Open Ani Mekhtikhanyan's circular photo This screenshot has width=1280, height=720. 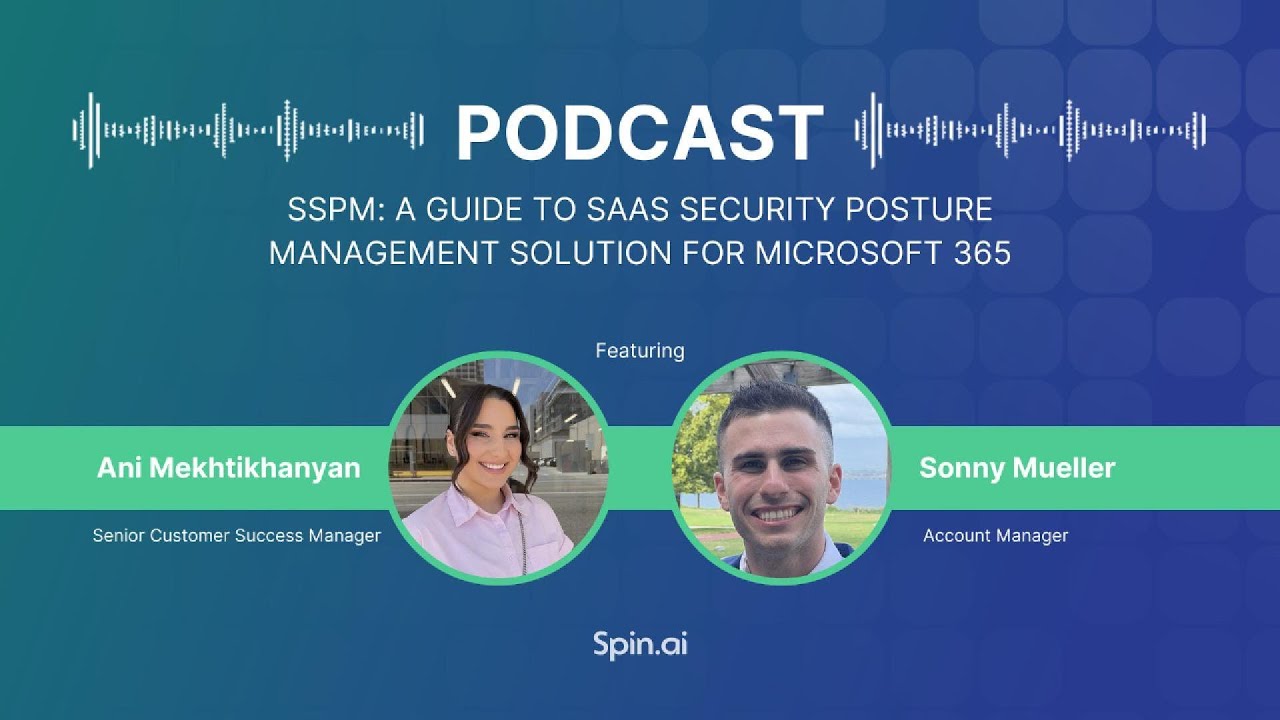(x=499, y=467)
